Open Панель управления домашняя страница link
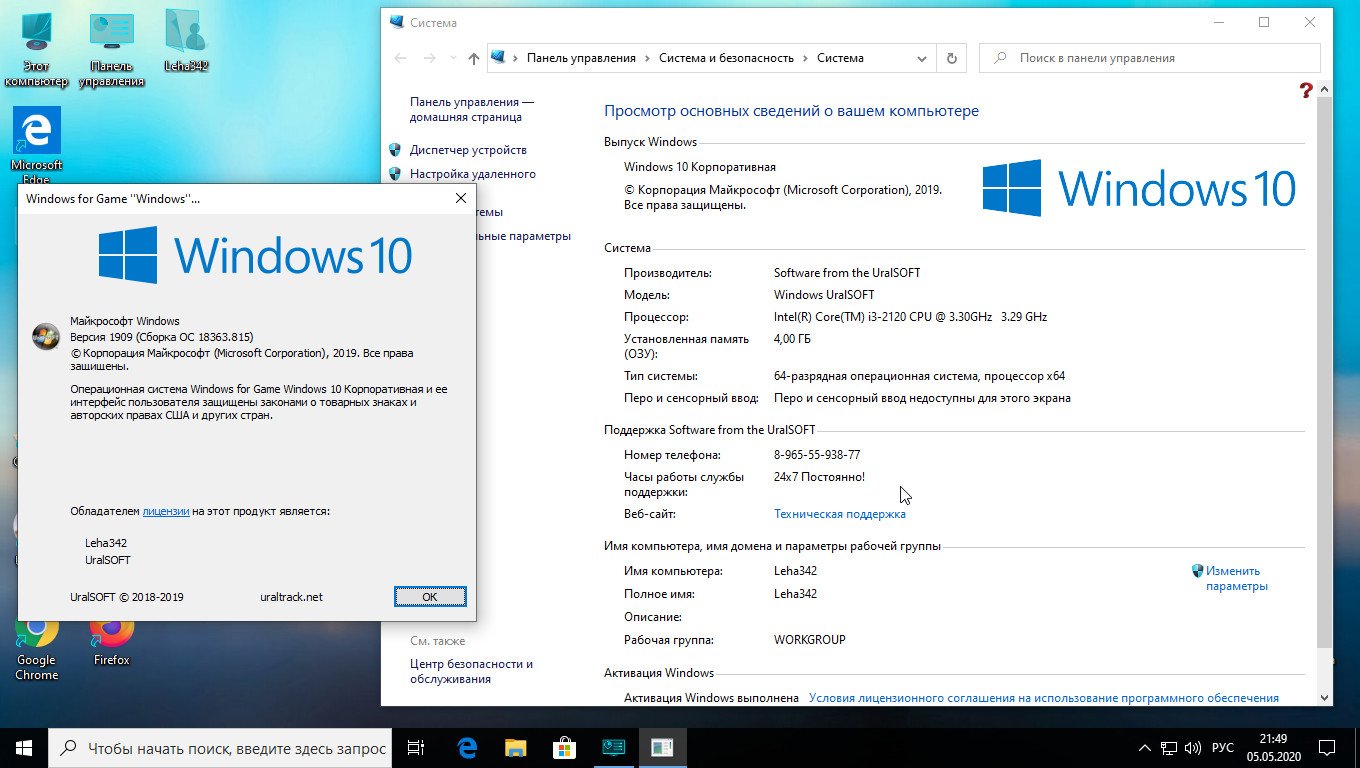The image size is (1360, 768). [x=472, y=109]
